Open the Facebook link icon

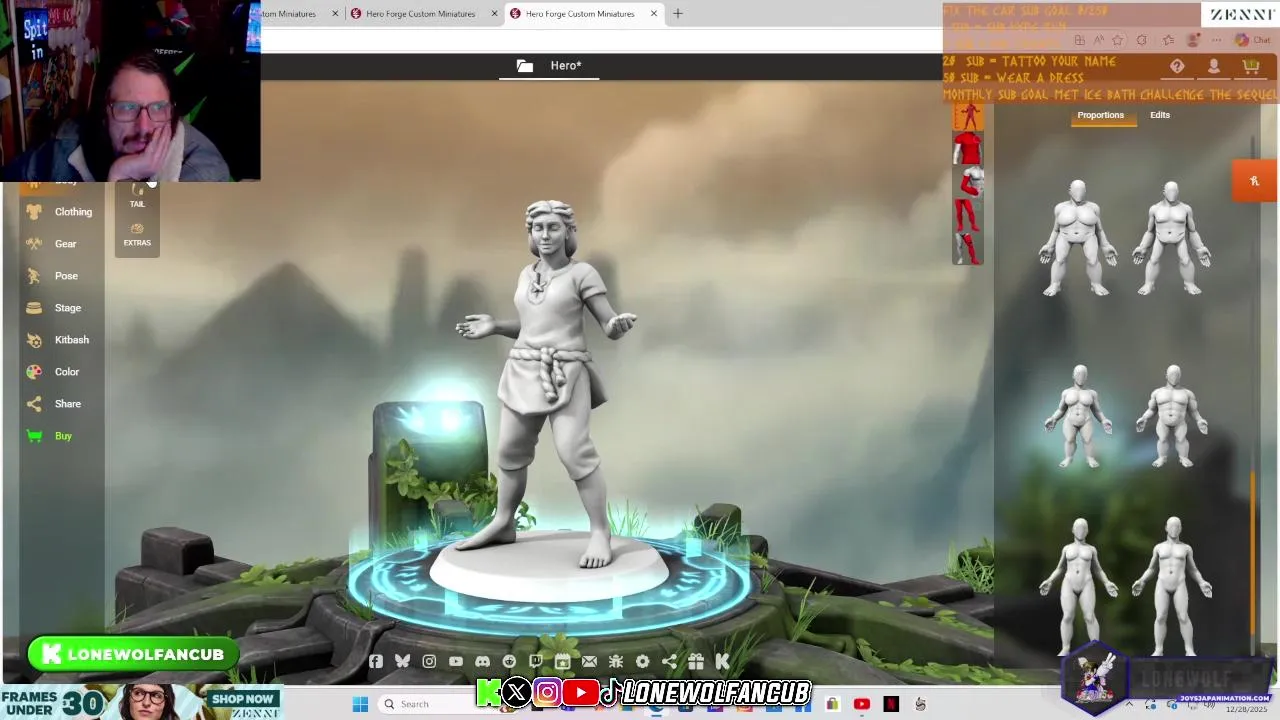click(376, 661)
